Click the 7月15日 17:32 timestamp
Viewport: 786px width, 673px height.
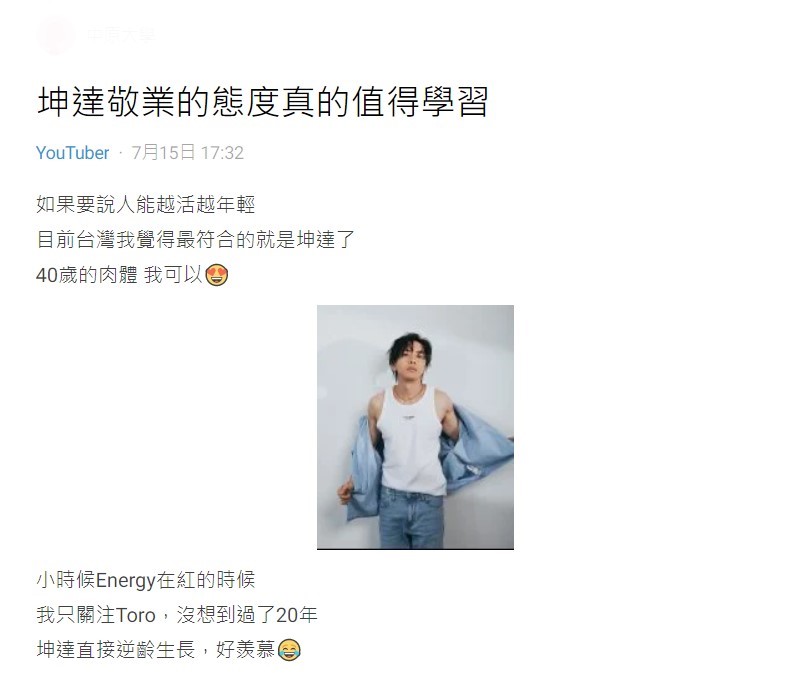(187, 153)
